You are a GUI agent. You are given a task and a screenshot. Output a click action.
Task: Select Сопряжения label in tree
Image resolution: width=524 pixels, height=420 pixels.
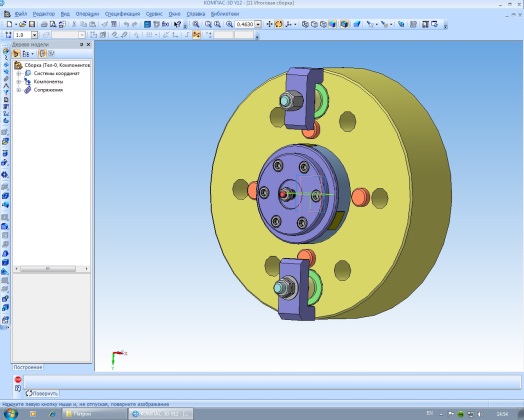click(x=48, y=90)
